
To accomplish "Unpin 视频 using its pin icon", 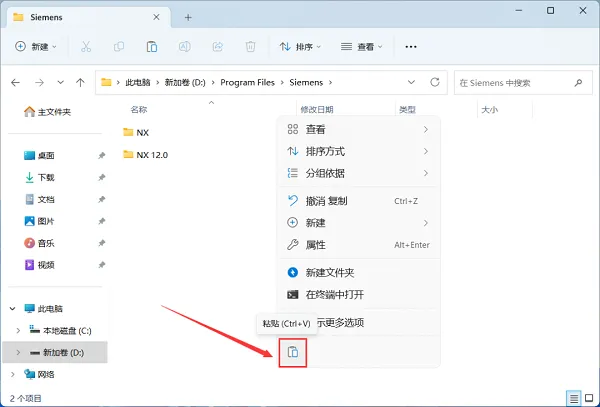I will coord(101,265).
